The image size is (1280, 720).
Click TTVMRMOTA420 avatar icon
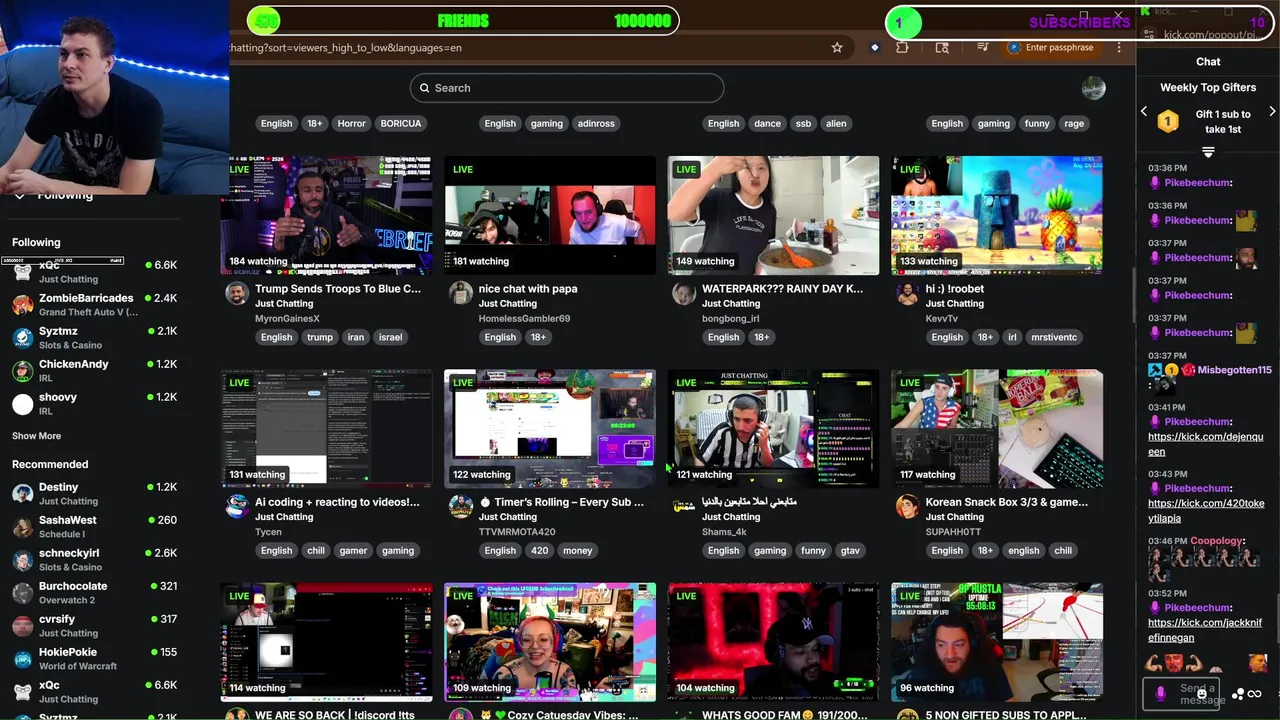point(460,506)
